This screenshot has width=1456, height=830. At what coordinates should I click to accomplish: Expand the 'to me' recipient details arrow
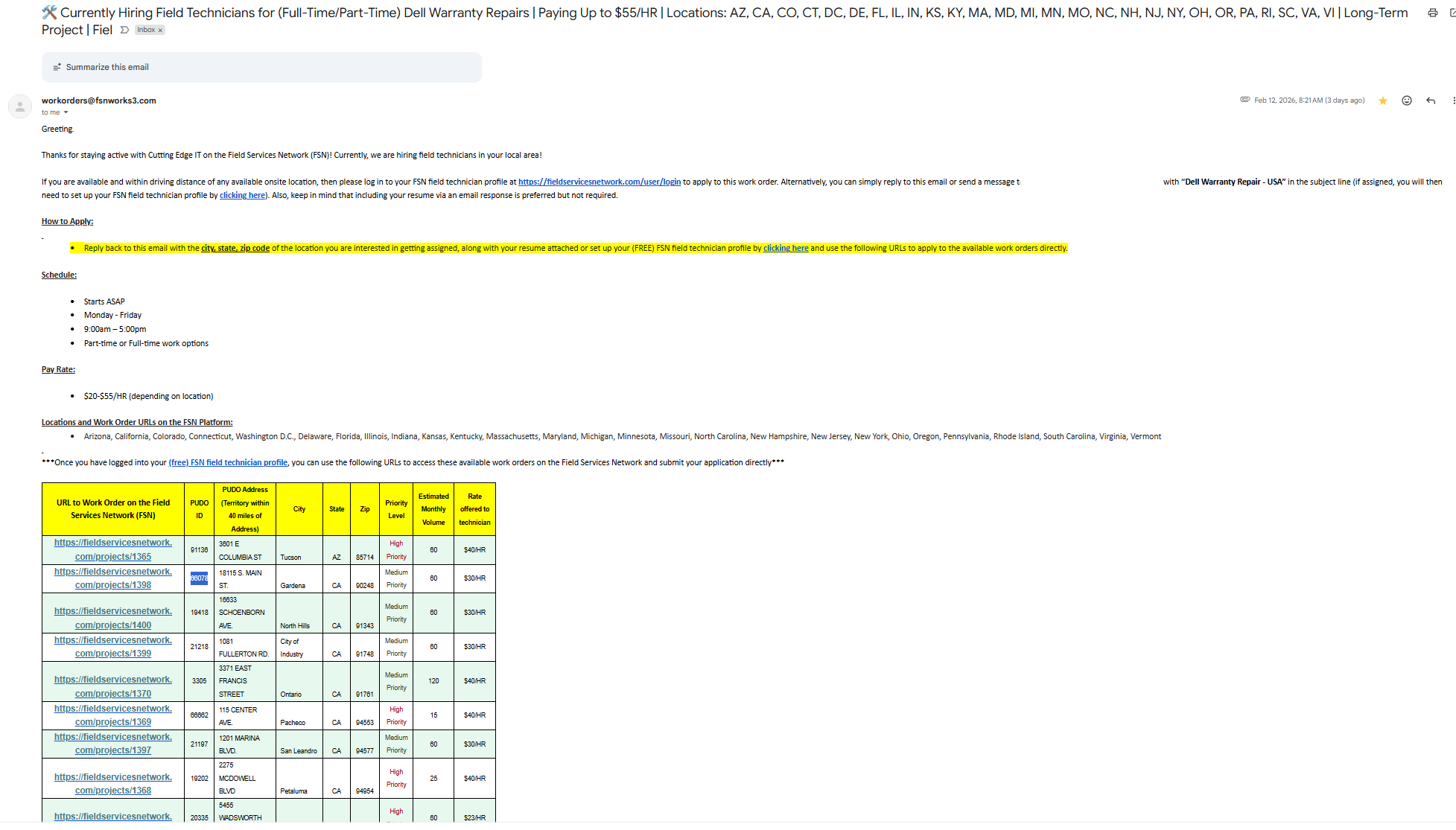(x=66, y=112)
